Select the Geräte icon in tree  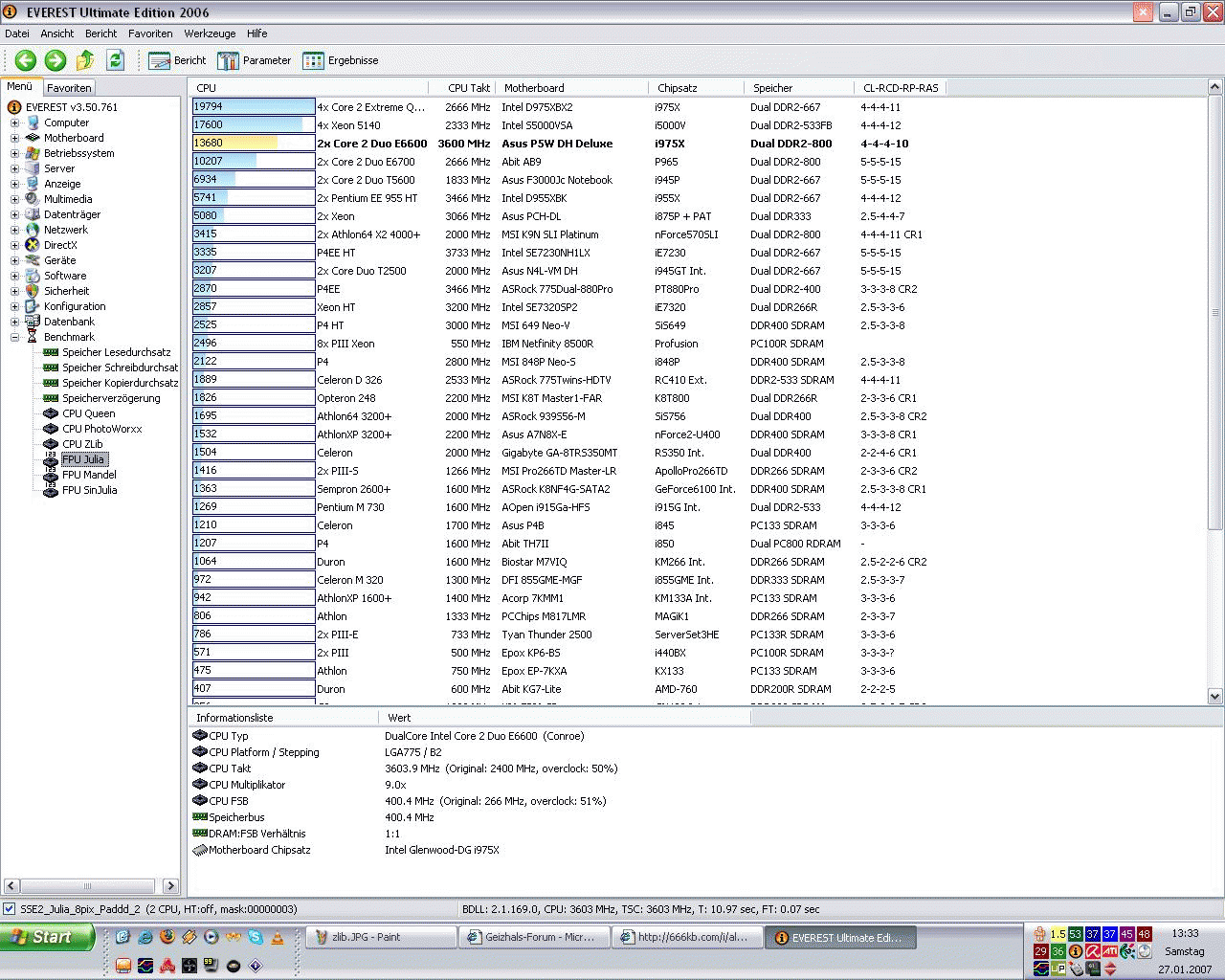[x=33, y=260]
